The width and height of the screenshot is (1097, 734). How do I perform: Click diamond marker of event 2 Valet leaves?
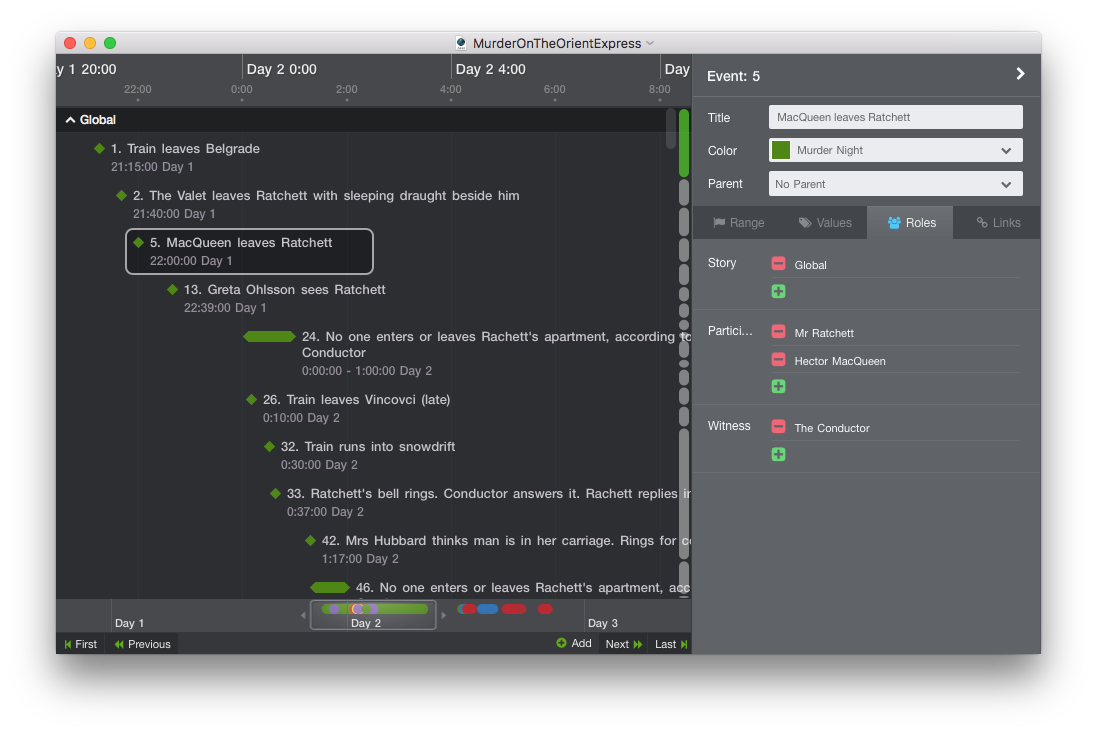click(122, 195)
